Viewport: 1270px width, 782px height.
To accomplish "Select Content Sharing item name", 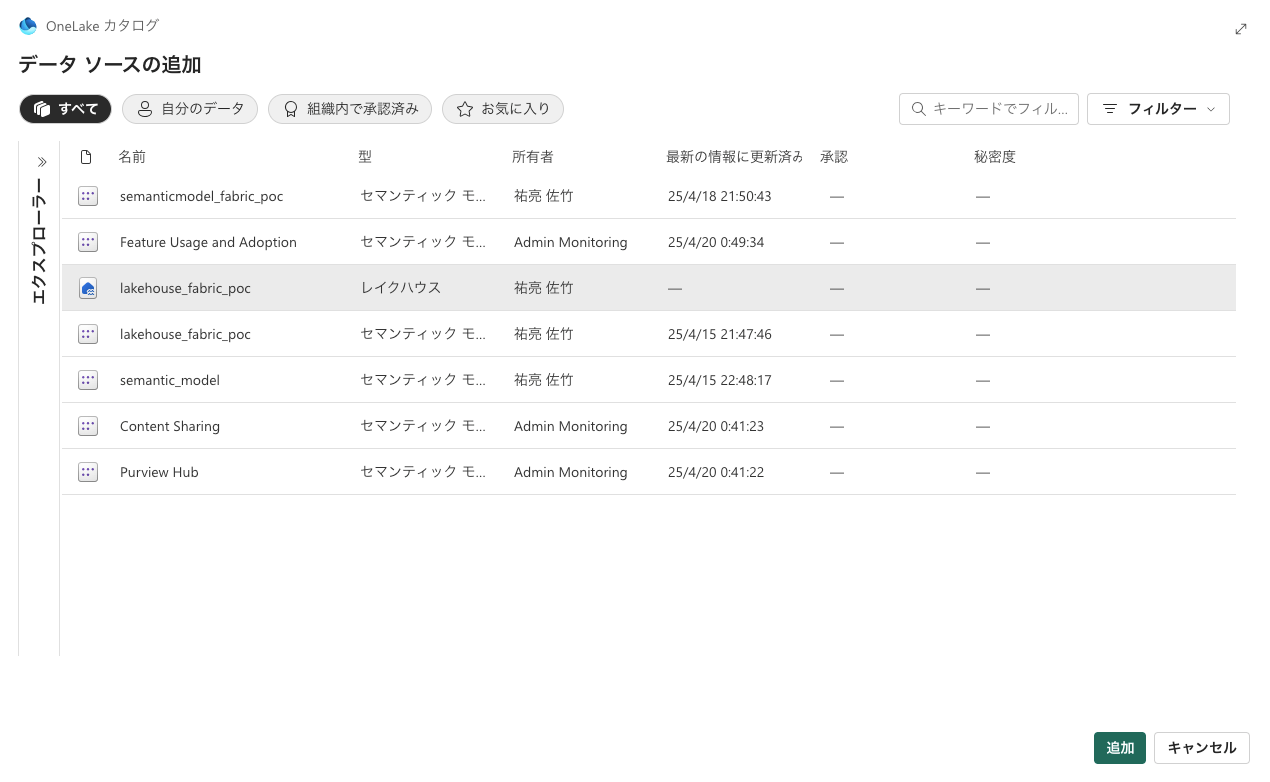I will coord(170,426).
